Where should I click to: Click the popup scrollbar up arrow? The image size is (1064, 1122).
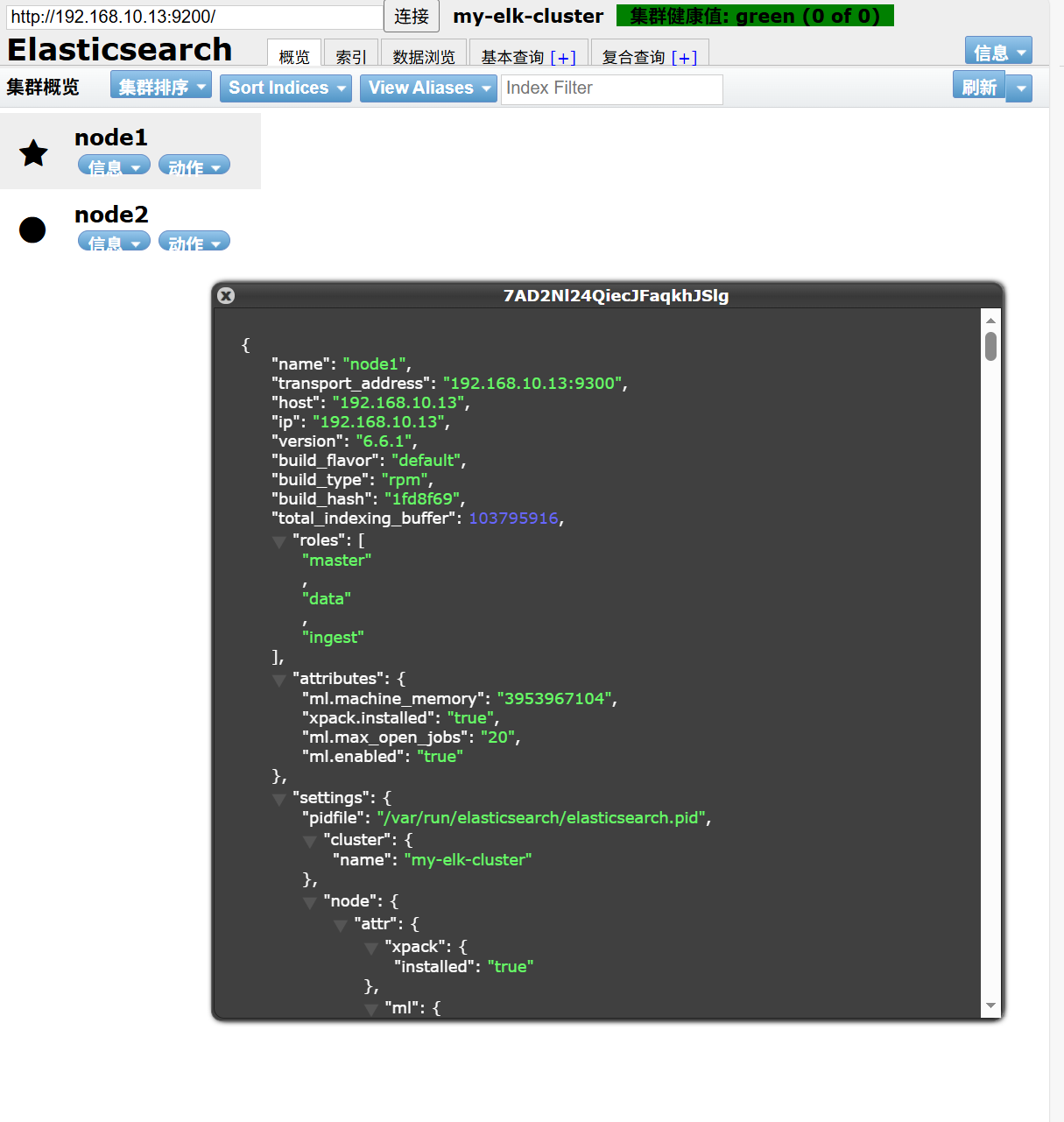tap(990, 321)
